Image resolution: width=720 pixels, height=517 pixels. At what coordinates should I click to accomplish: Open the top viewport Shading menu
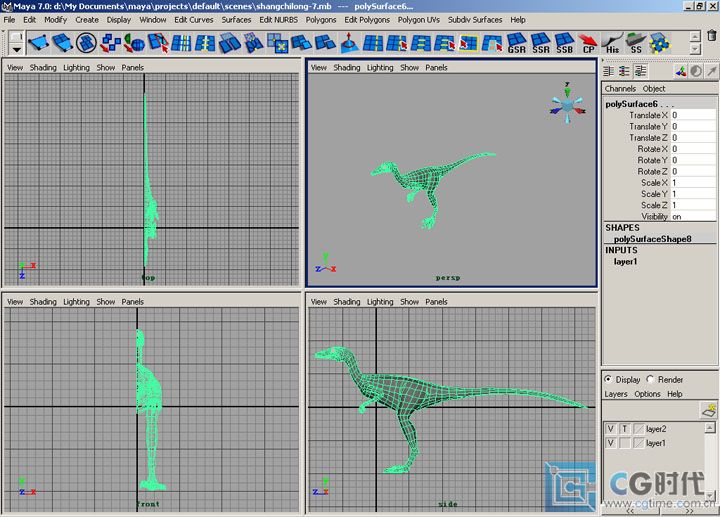pyautogui.click(x=43, y=67)
